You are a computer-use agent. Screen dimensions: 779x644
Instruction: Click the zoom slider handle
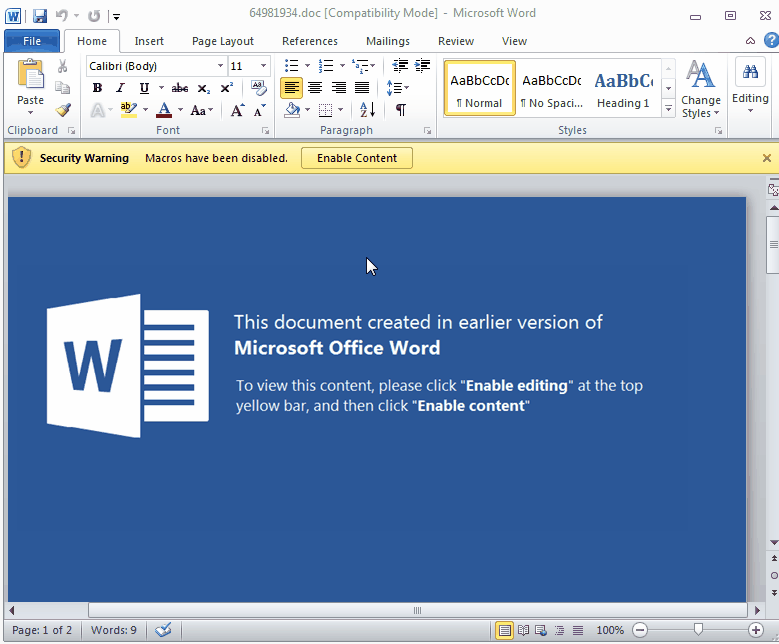698,630
